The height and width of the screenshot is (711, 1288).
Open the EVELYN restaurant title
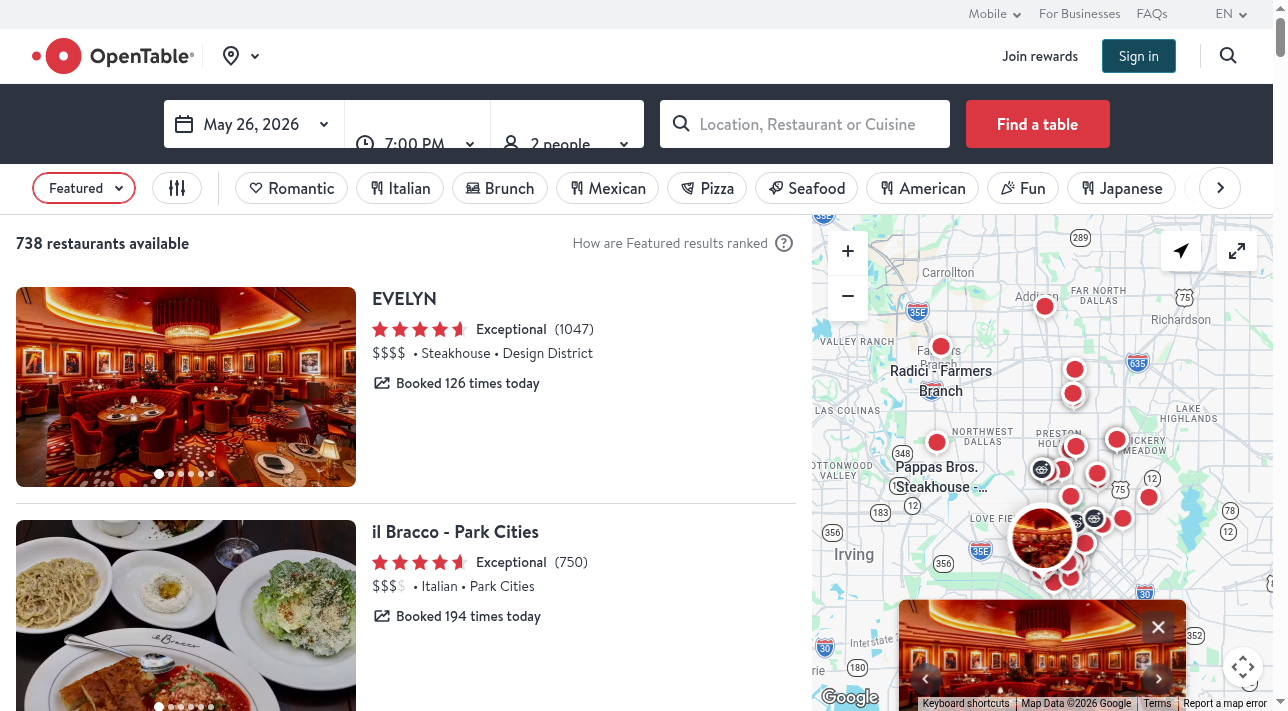tap(404, 299)
